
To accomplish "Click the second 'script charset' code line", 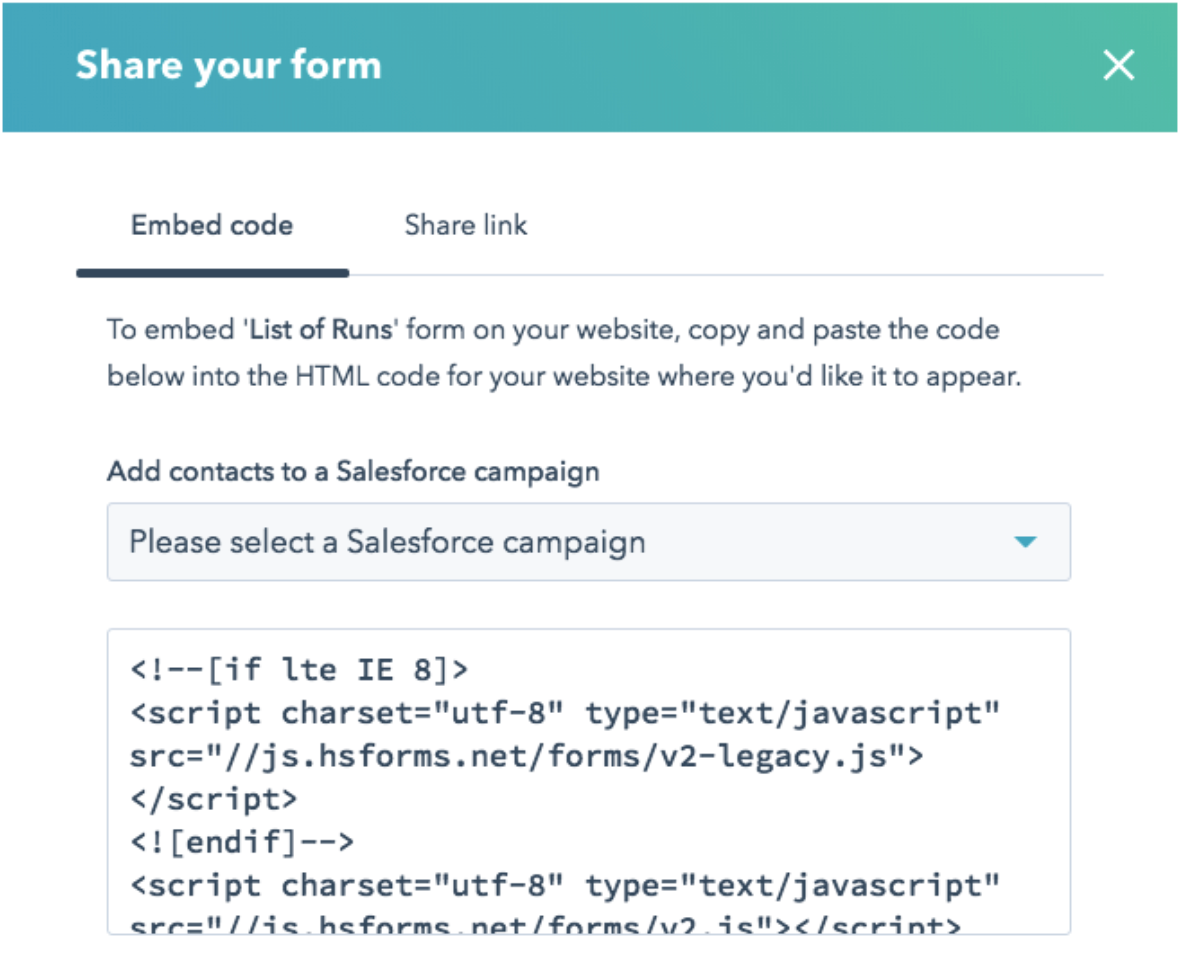I will tap(565, 885).
